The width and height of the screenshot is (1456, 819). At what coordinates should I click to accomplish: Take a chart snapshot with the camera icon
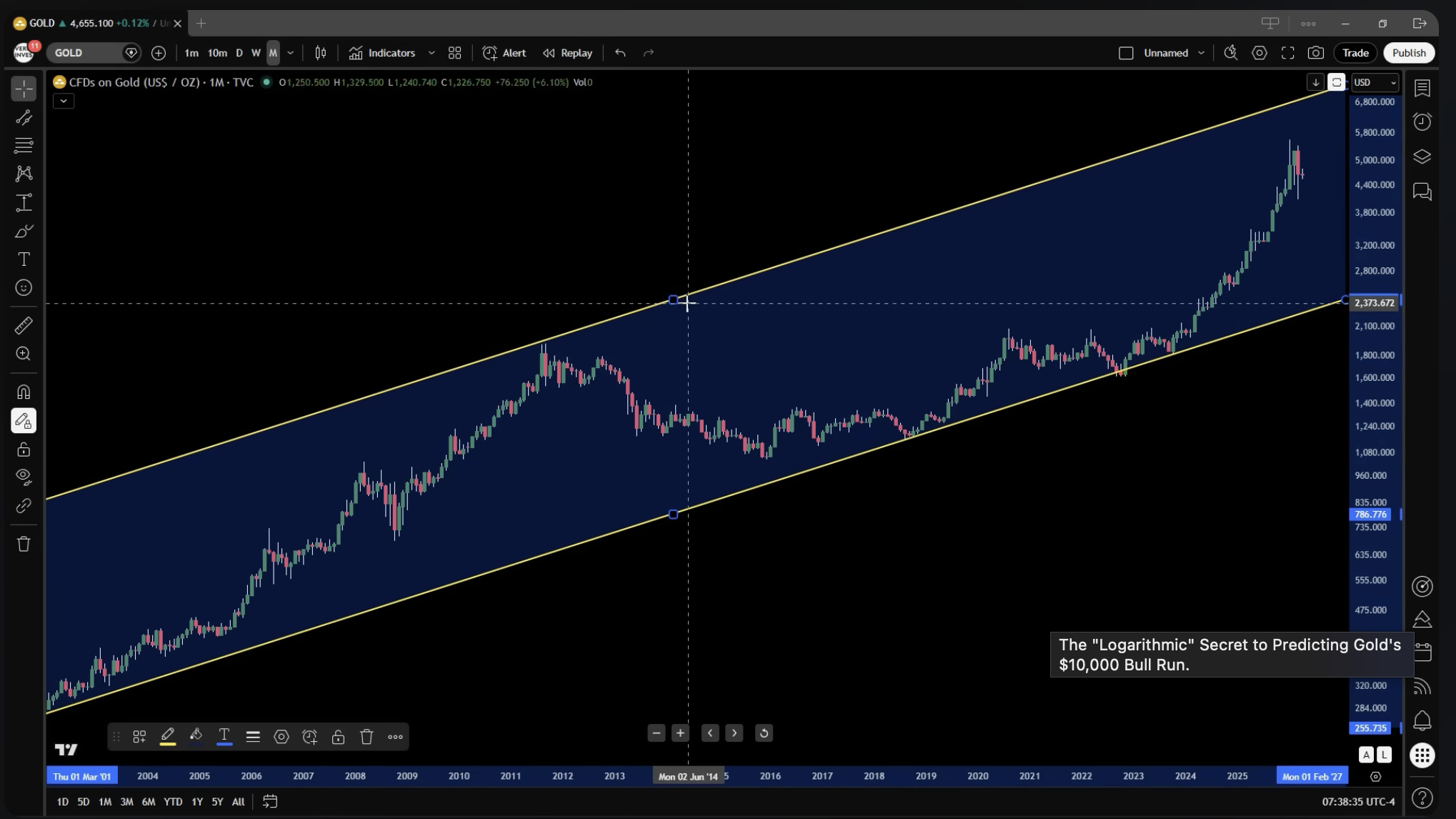[1315, 53]
